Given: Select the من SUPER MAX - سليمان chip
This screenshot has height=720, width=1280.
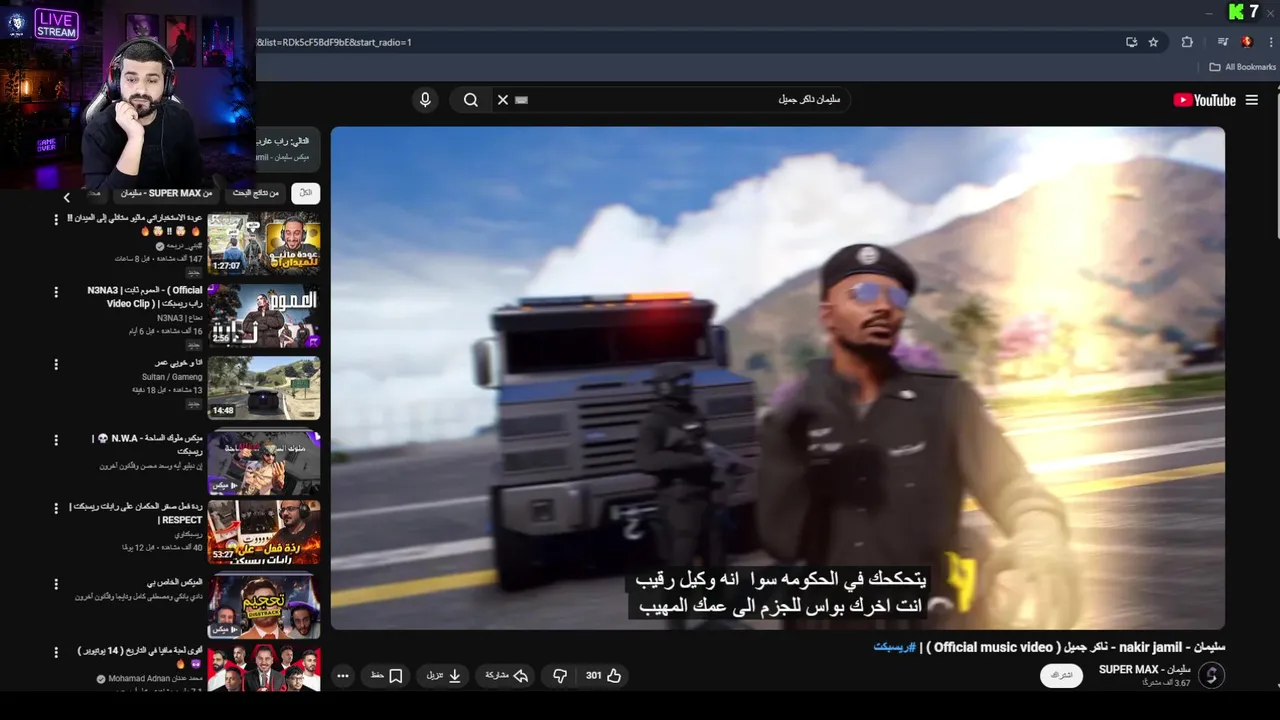Looking at the screenshot, I should (x=167, y=193).
